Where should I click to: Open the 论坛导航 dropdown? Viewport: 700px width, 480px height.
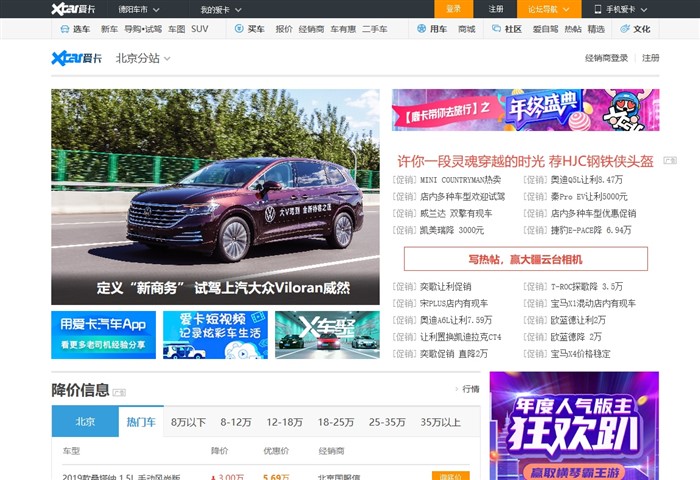(x=549, y=9)
